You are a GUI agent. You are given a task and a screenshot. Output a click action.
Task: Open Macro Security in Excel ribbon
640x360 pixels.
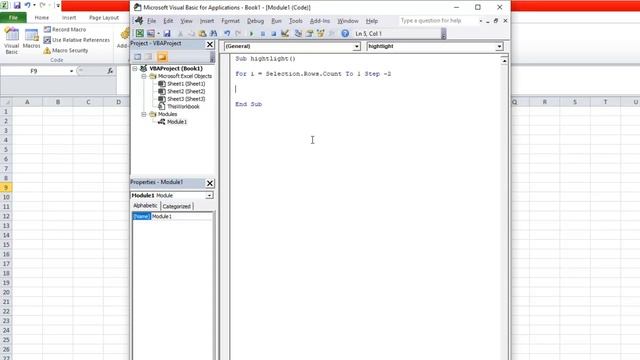coord(66,50)
